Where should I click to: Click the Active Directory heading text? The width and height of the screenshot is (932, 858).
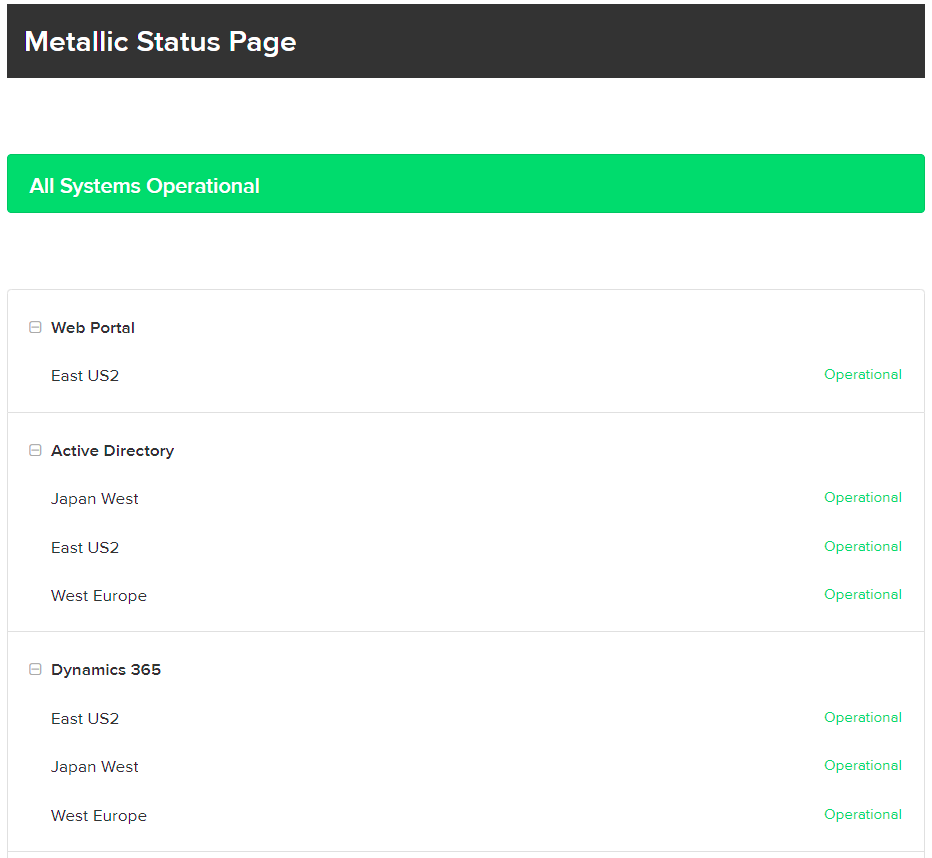(x=112, y=451)
